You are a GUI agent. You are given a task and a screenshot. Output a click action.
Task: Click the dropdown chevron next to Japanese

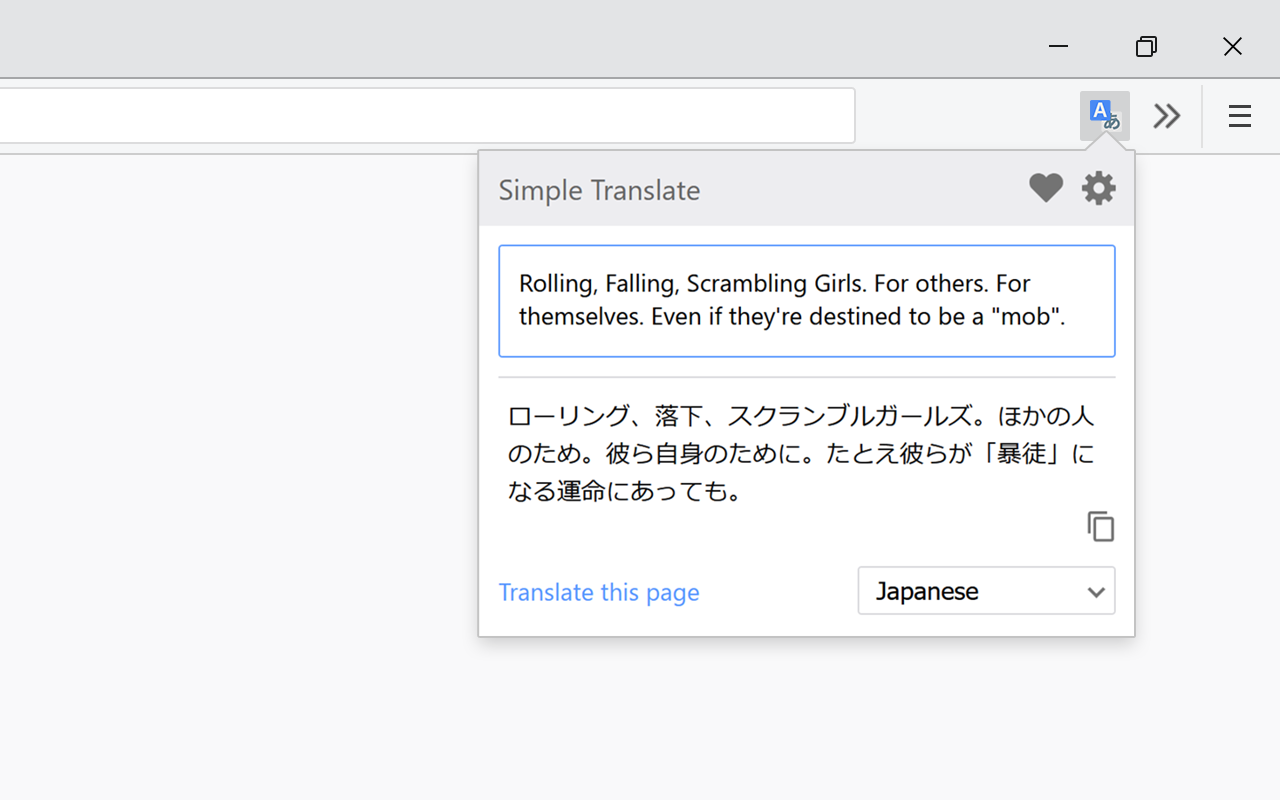click(x=1096, y=591)
